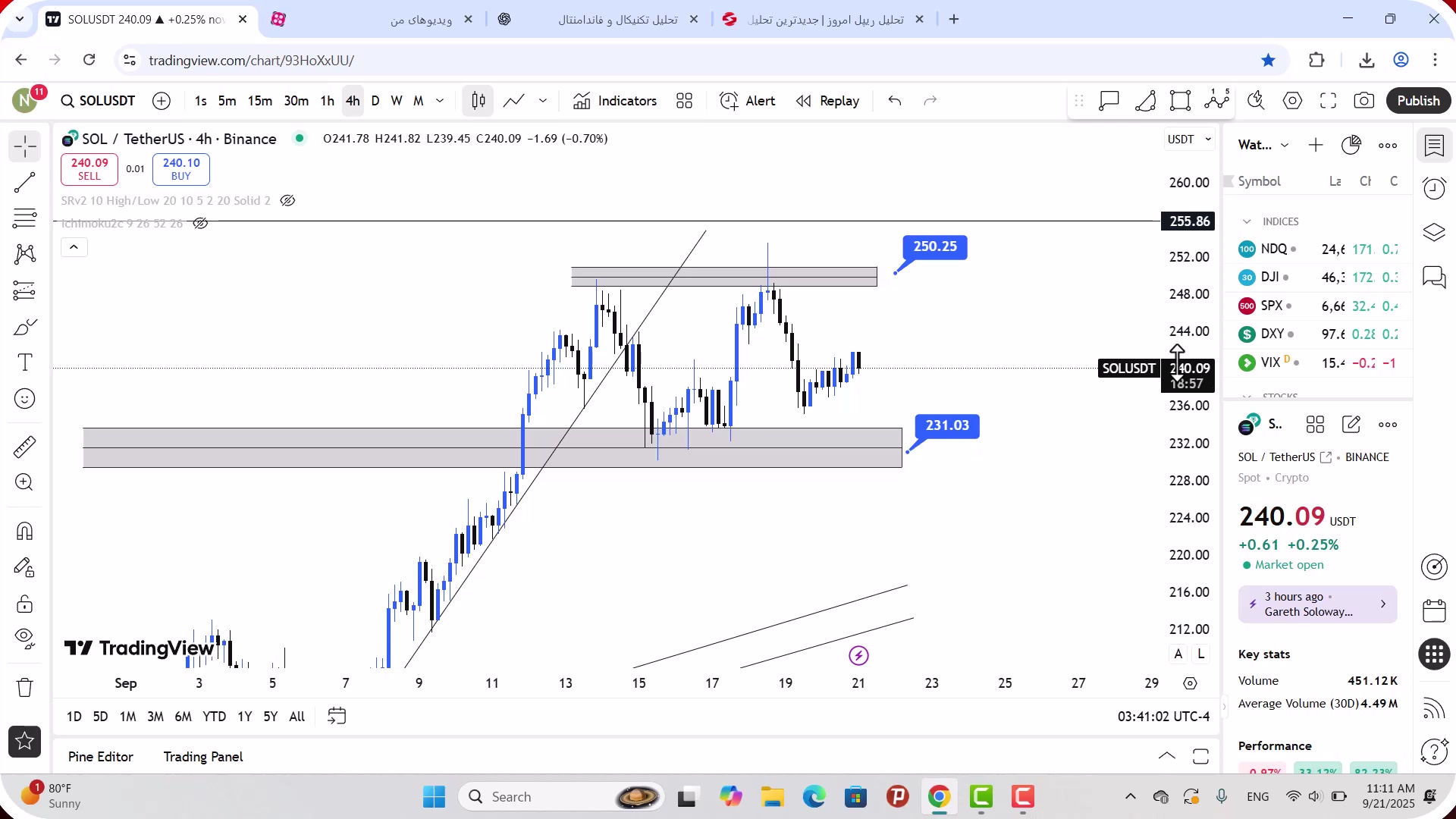Screen dimensions: 1456x819
Task: Open Chrome from the taskbar
Action: point(940,797)
